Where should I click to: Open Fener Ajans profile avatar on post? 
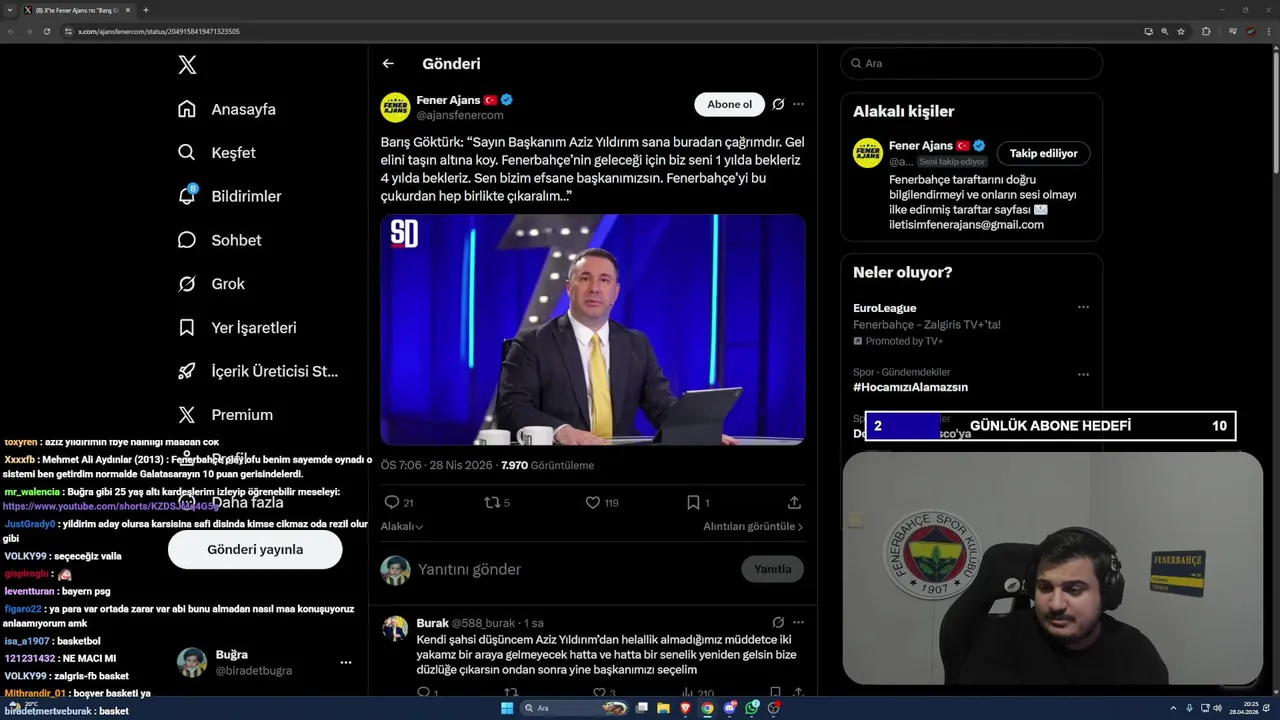click(x=395, y=107)
